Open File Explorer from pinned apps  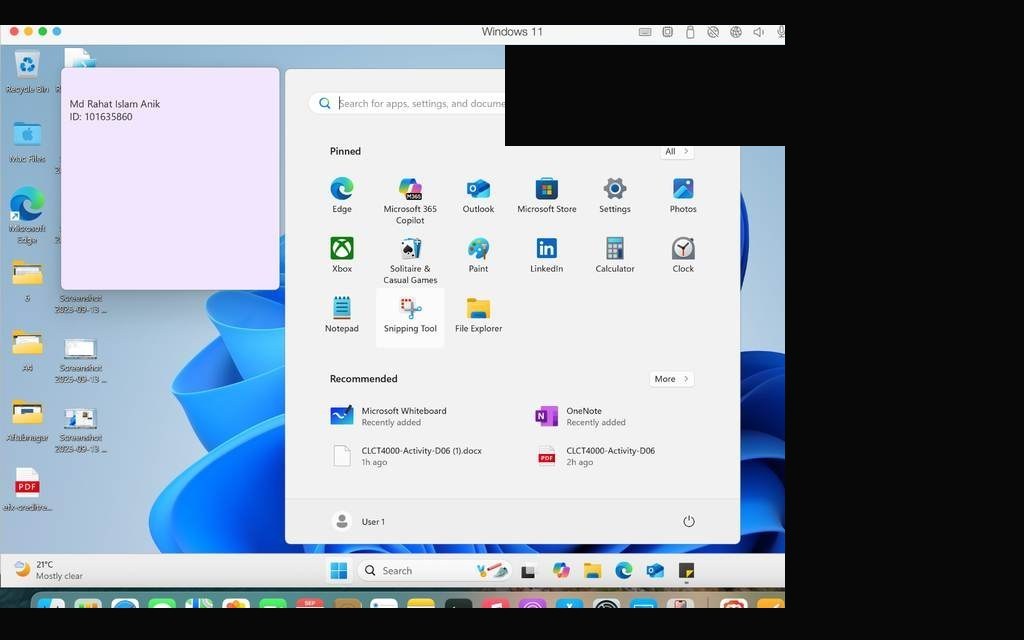[478, 315]
